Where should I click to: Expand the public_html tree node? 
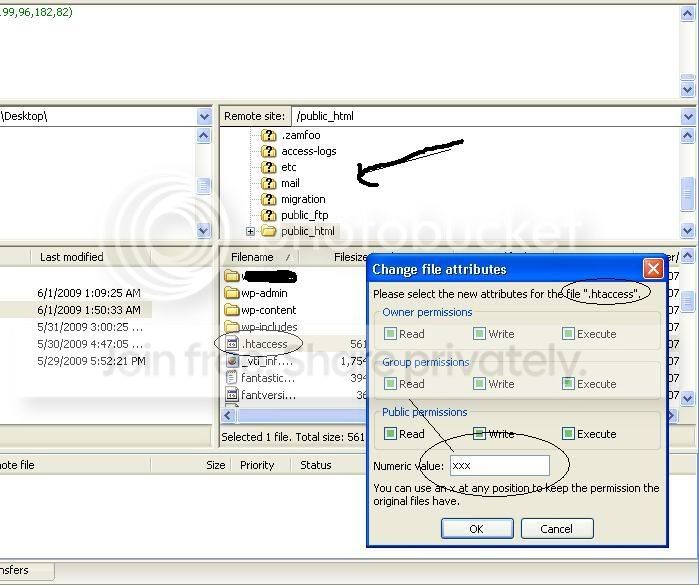click(x=250, y=232)
